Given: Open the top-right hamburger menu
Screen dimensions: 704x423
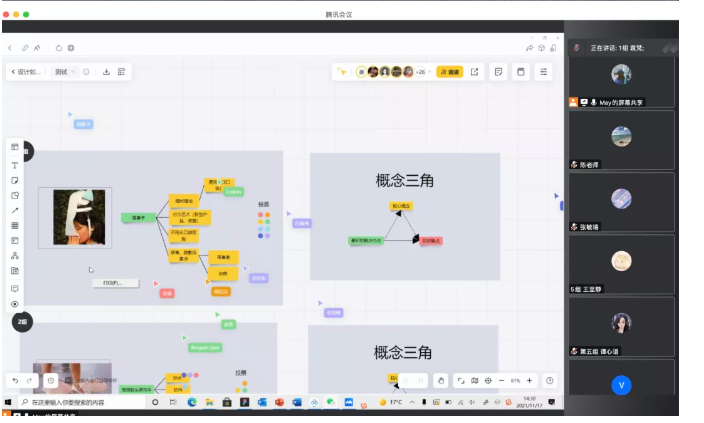Looking at the screenshot, I should tap(543, 72).
